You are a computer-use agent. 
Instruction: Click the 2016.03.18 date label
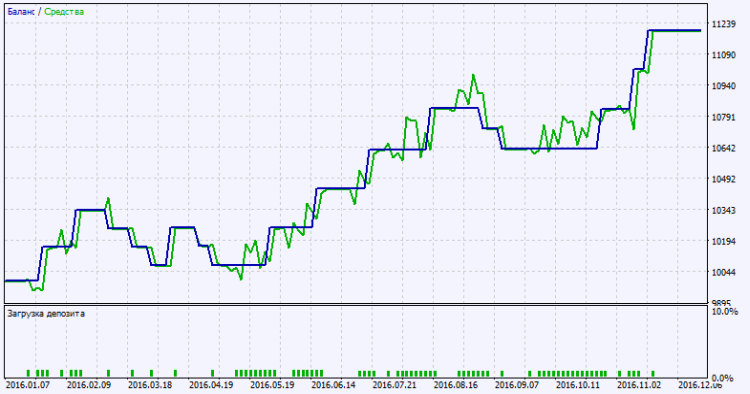pos(150,385)
